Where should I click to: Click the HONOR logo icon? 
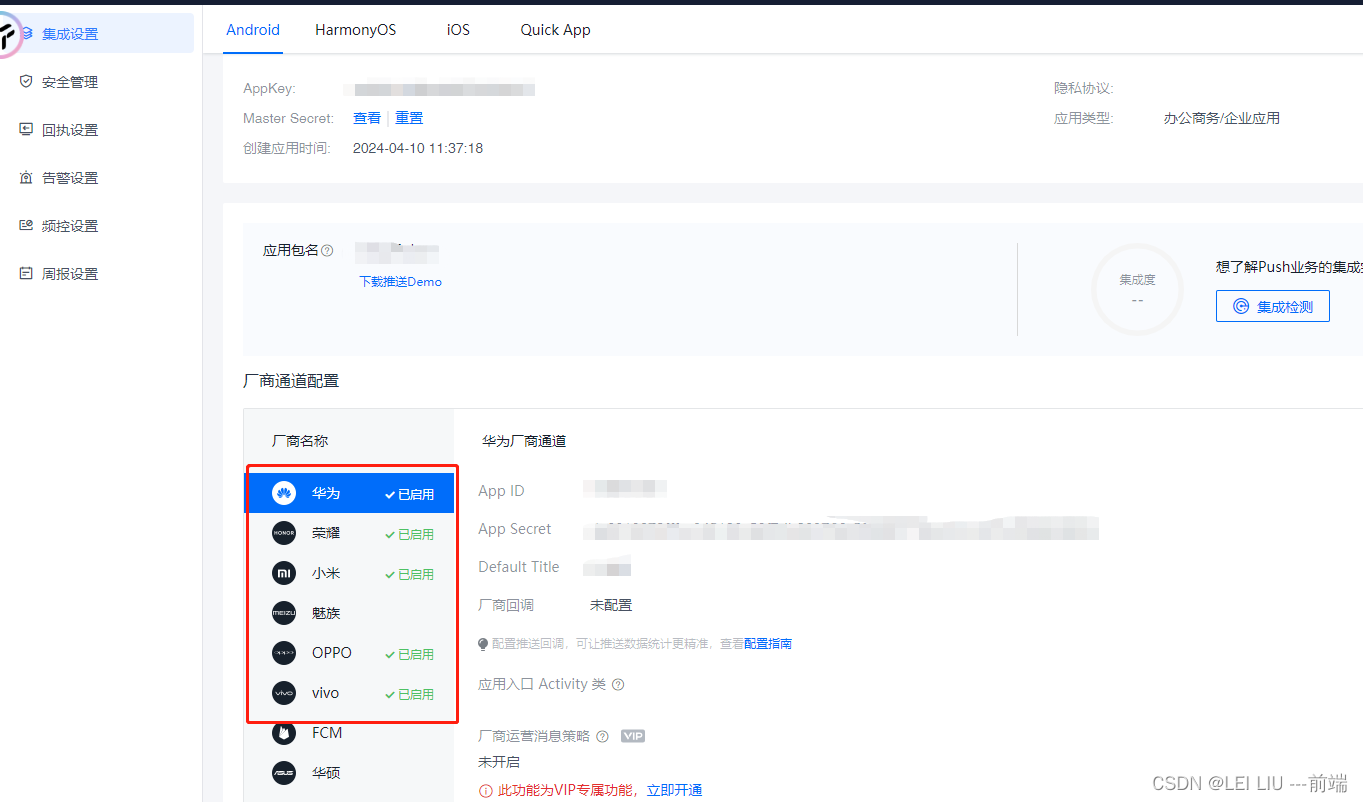pyautogui.click(x=284, y=533)
